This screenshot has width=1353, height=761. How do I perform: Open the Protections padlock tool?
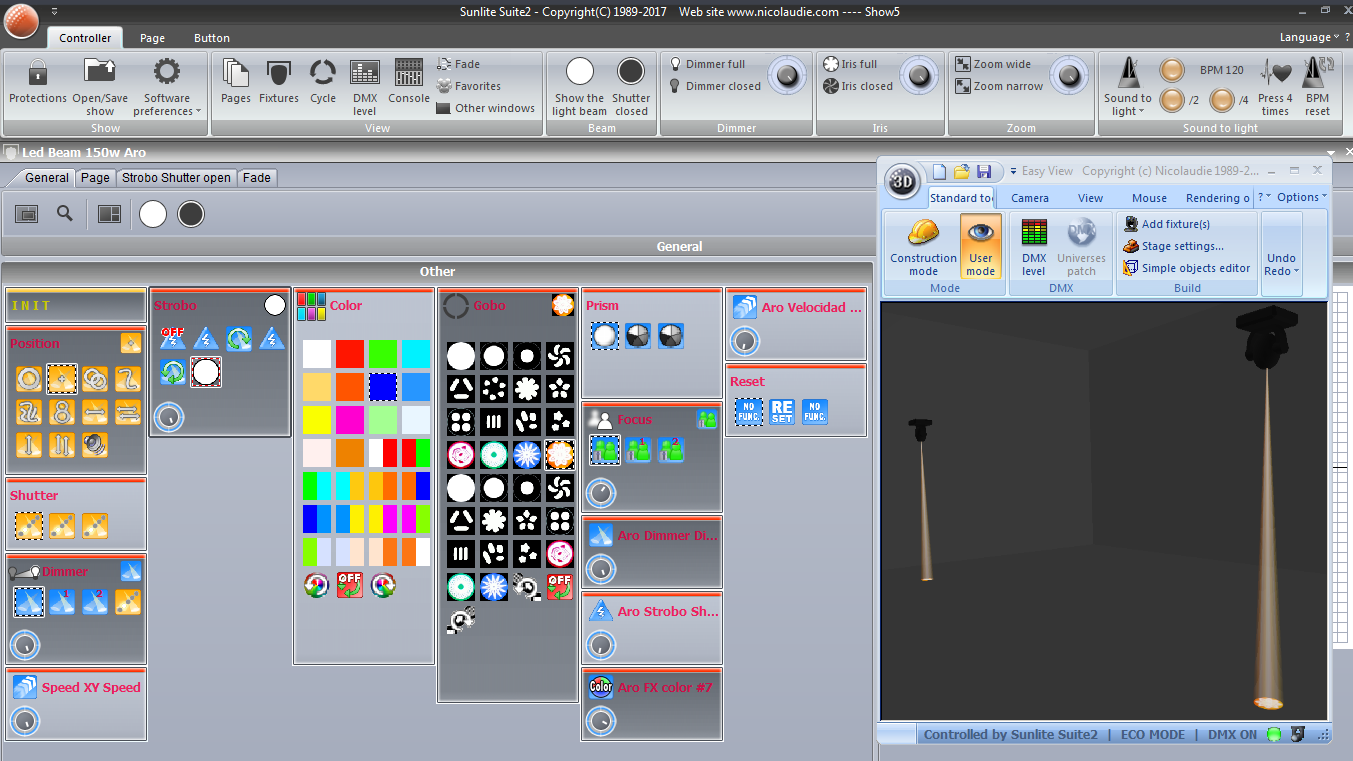[38, 82]
